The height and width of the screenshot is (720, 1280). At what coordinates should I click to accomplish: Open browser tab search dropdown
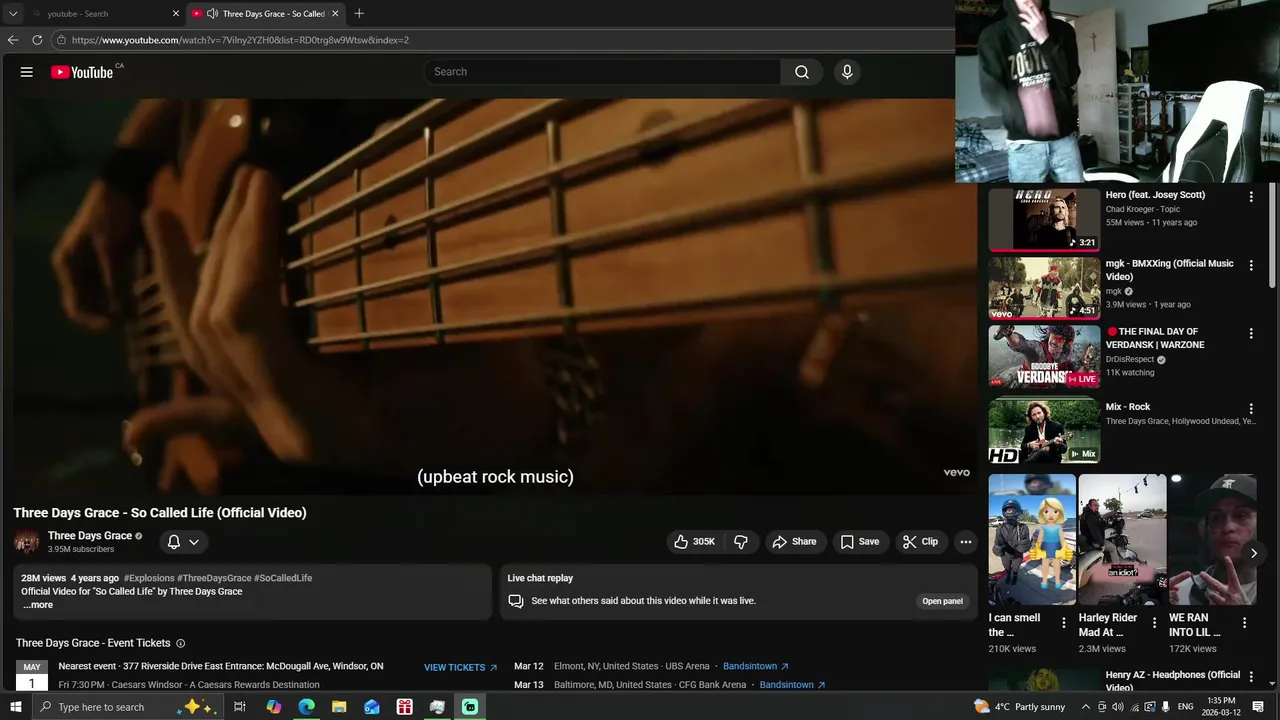click(x=13, y=13)
